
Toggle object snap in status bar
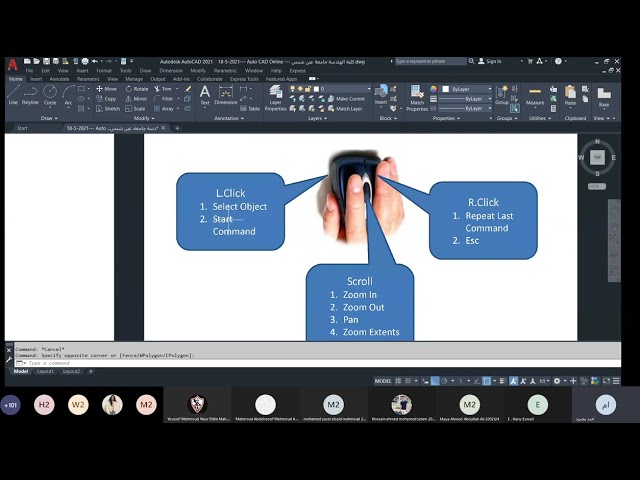click(487, 381)
